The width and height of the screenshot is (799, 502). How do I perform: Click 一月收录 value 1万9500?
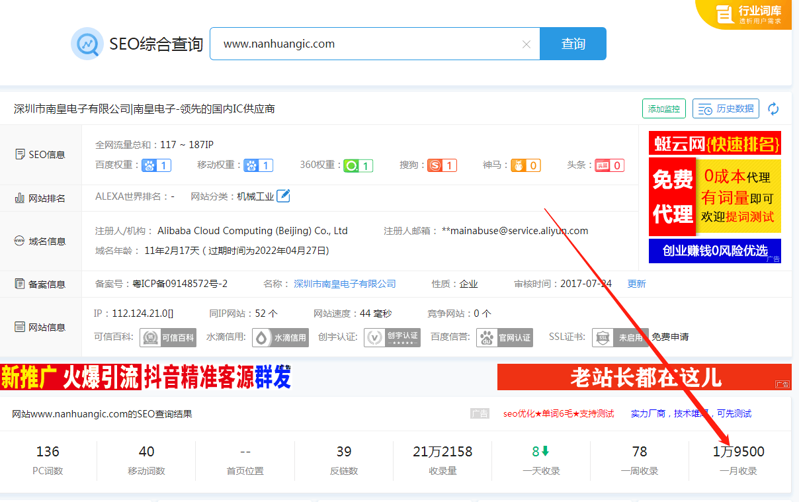738,452
